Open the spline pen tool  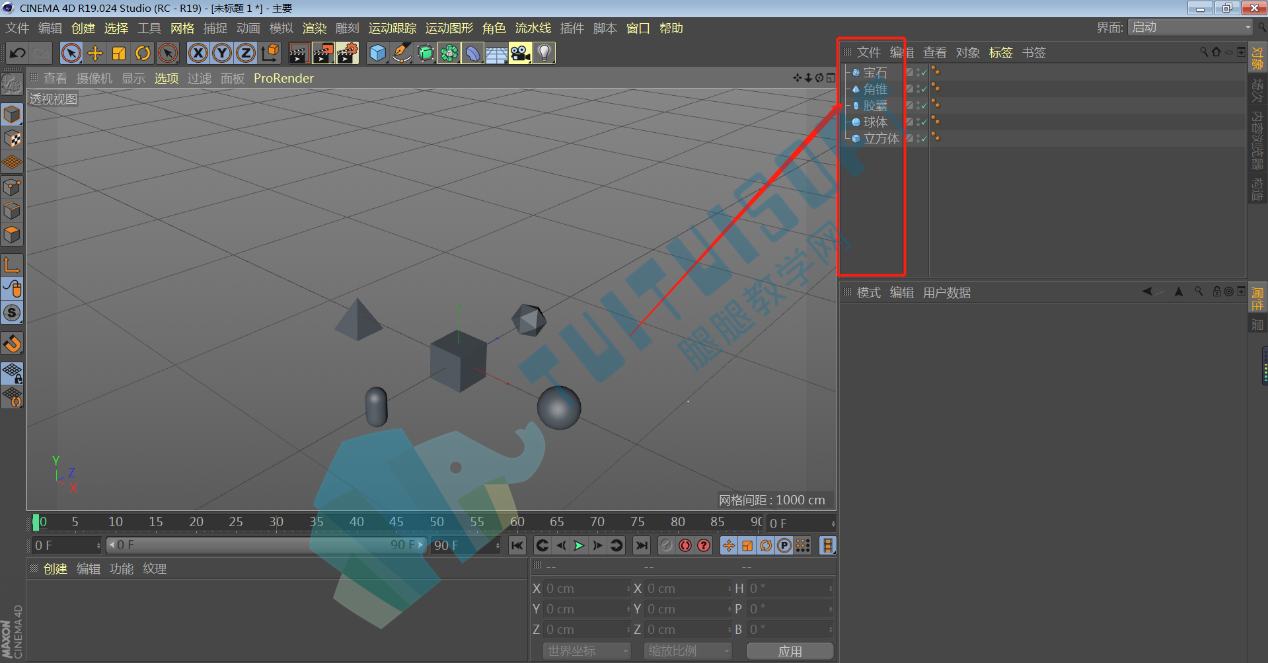tap(401, 53)
